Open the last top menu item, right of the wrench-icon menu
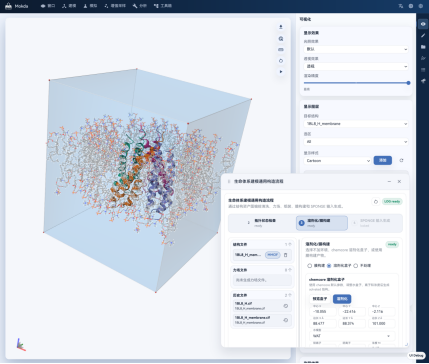 (163, 6)
